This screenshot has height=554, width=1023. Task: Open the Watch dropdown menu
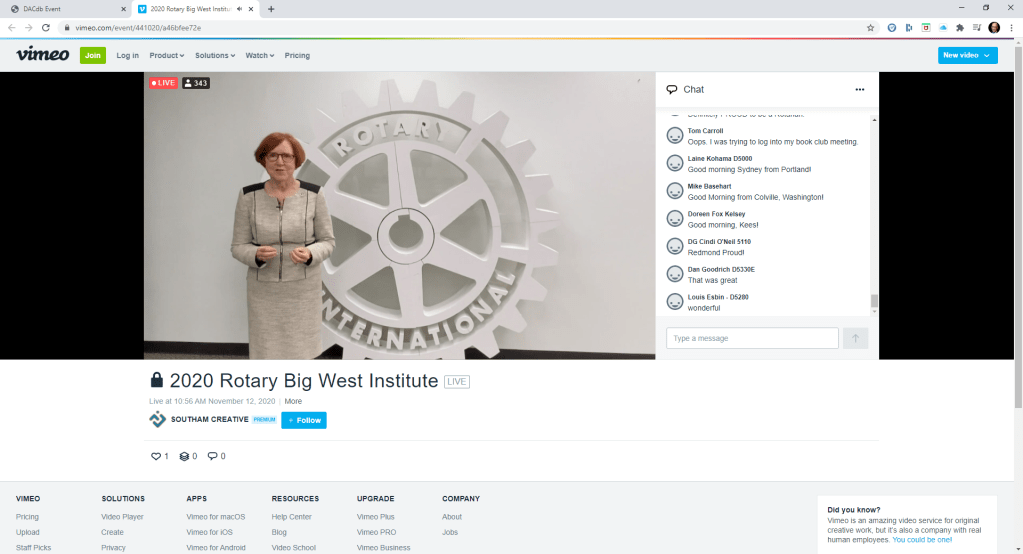coord(260,56)
